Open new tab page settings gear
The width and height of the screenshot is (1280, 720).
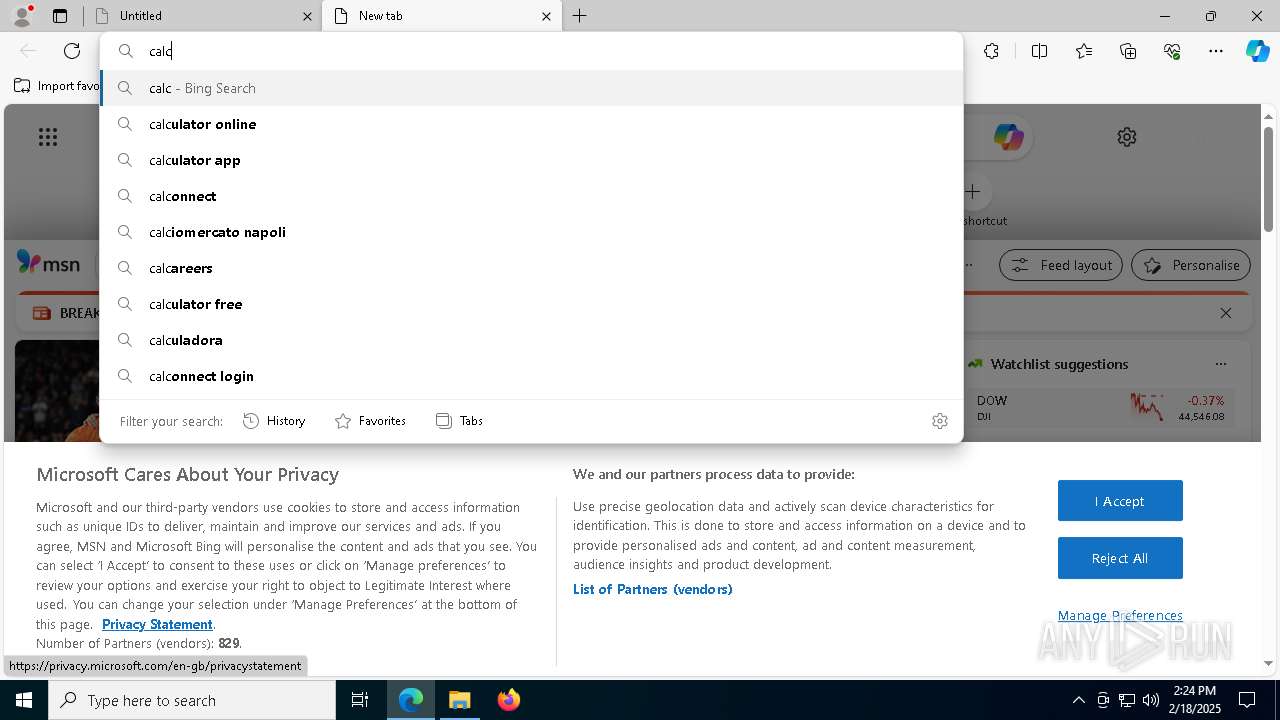[1127, 137]
